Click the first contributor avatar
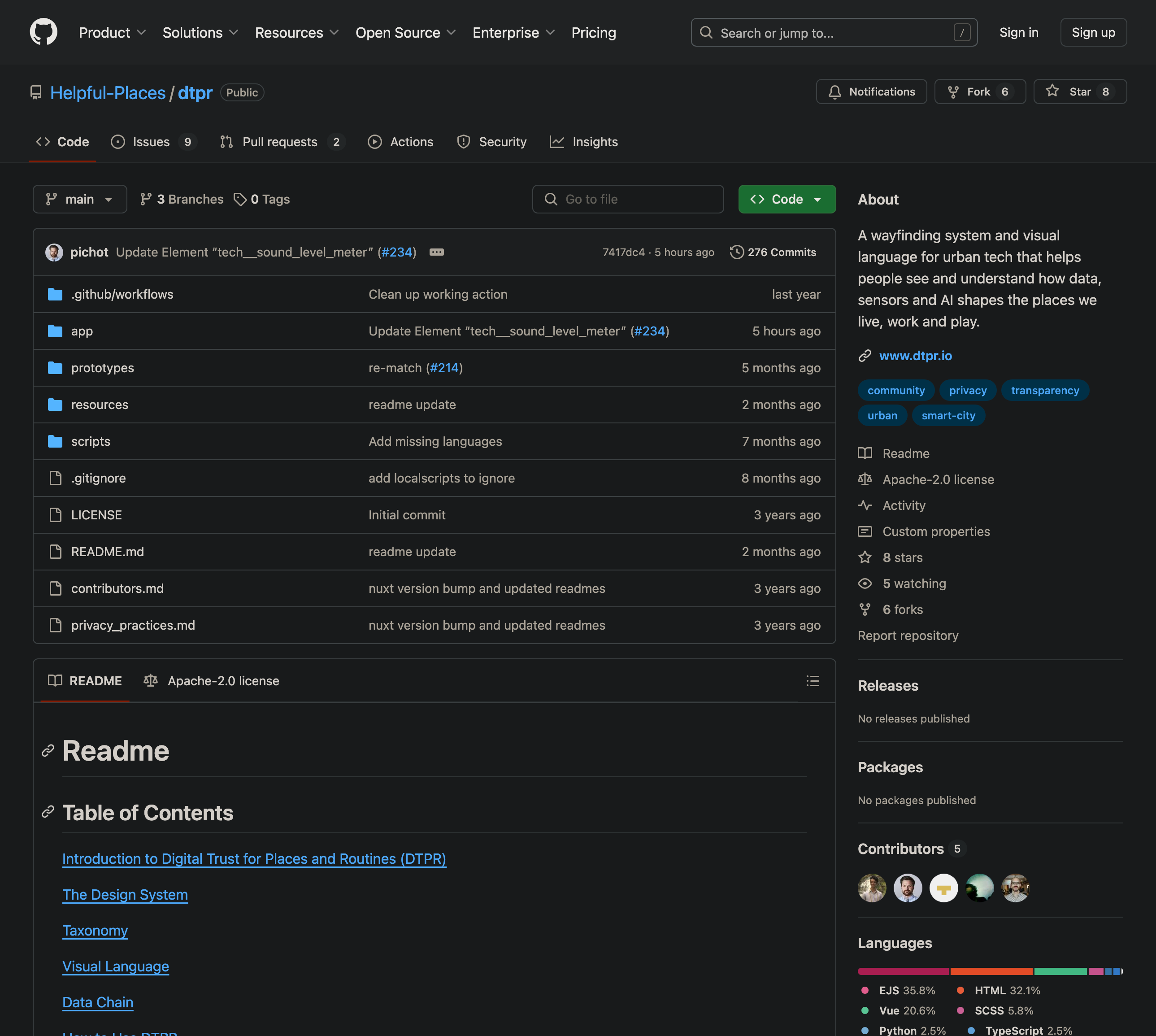The image size is (1156, 1036). tap(872, 888)
